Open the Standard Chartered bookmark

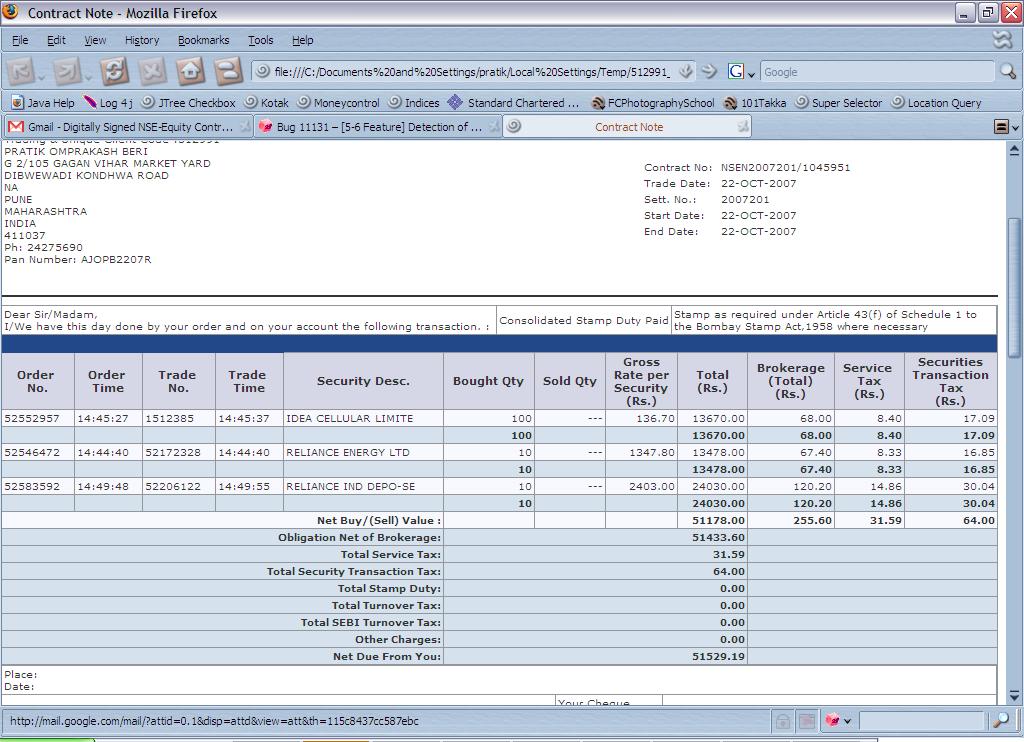pyautogui.click(x=513, y=103)
